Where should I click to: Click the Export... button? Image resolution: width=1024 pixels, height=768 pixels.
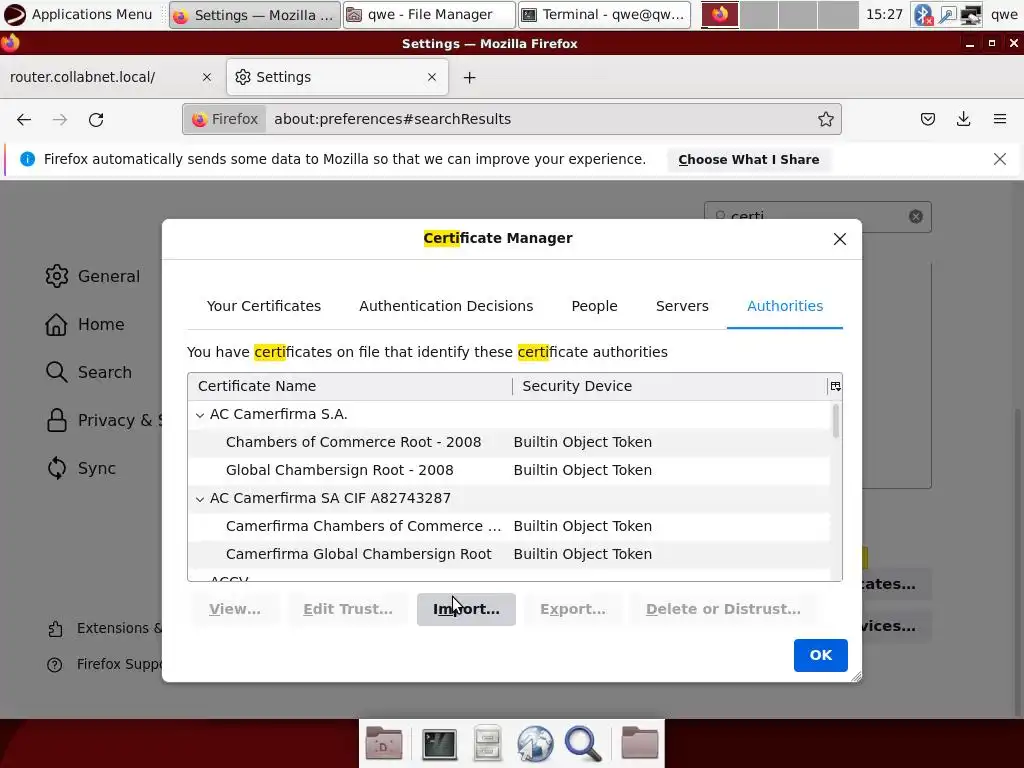point(573,609)
